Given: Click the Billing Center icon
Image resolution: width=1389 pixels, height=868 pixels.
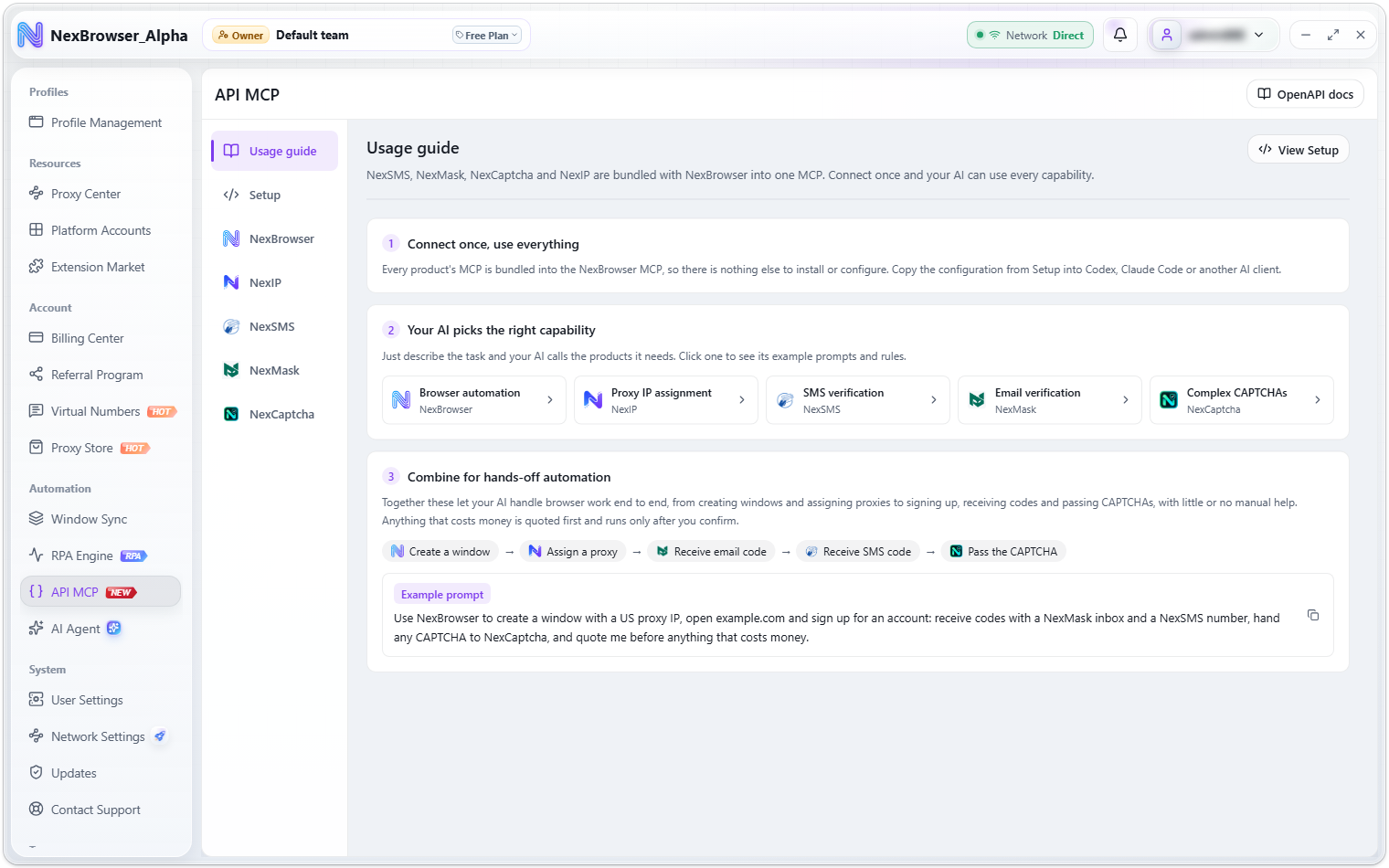Looking at the screenshot, I should (37, 338).
